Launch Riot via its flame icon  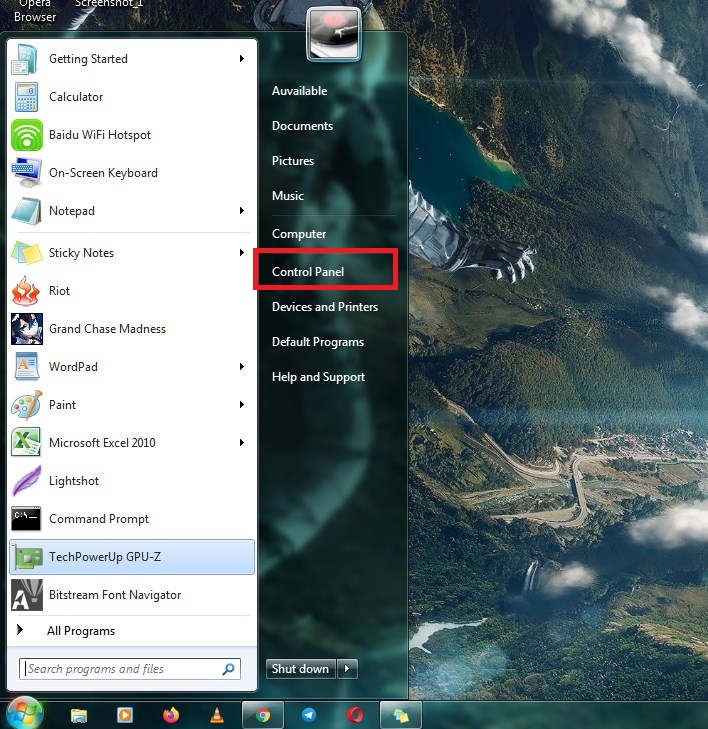[x=26, y=291]
